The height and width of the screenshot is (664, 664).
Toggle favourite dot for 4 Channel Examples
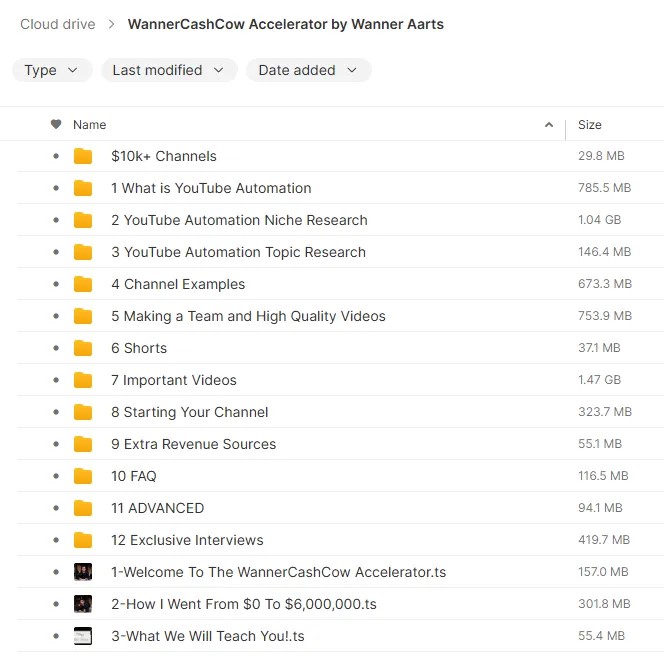[x=56, y=284]
